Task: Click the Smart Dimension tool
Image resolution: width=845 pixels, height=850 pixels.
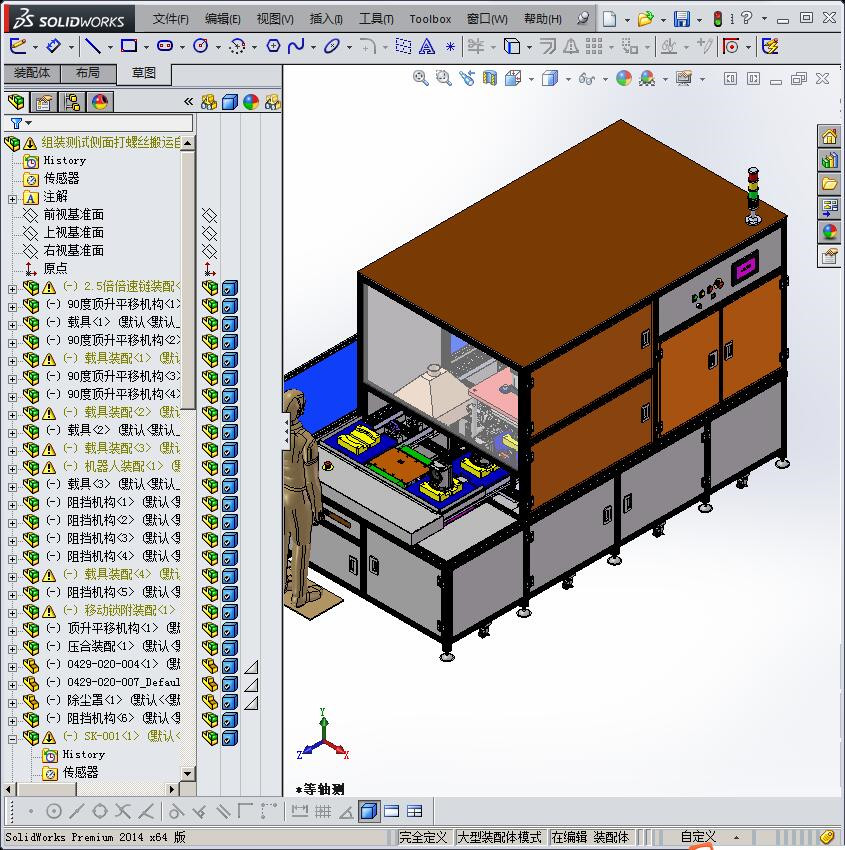Action: [53, 46]
